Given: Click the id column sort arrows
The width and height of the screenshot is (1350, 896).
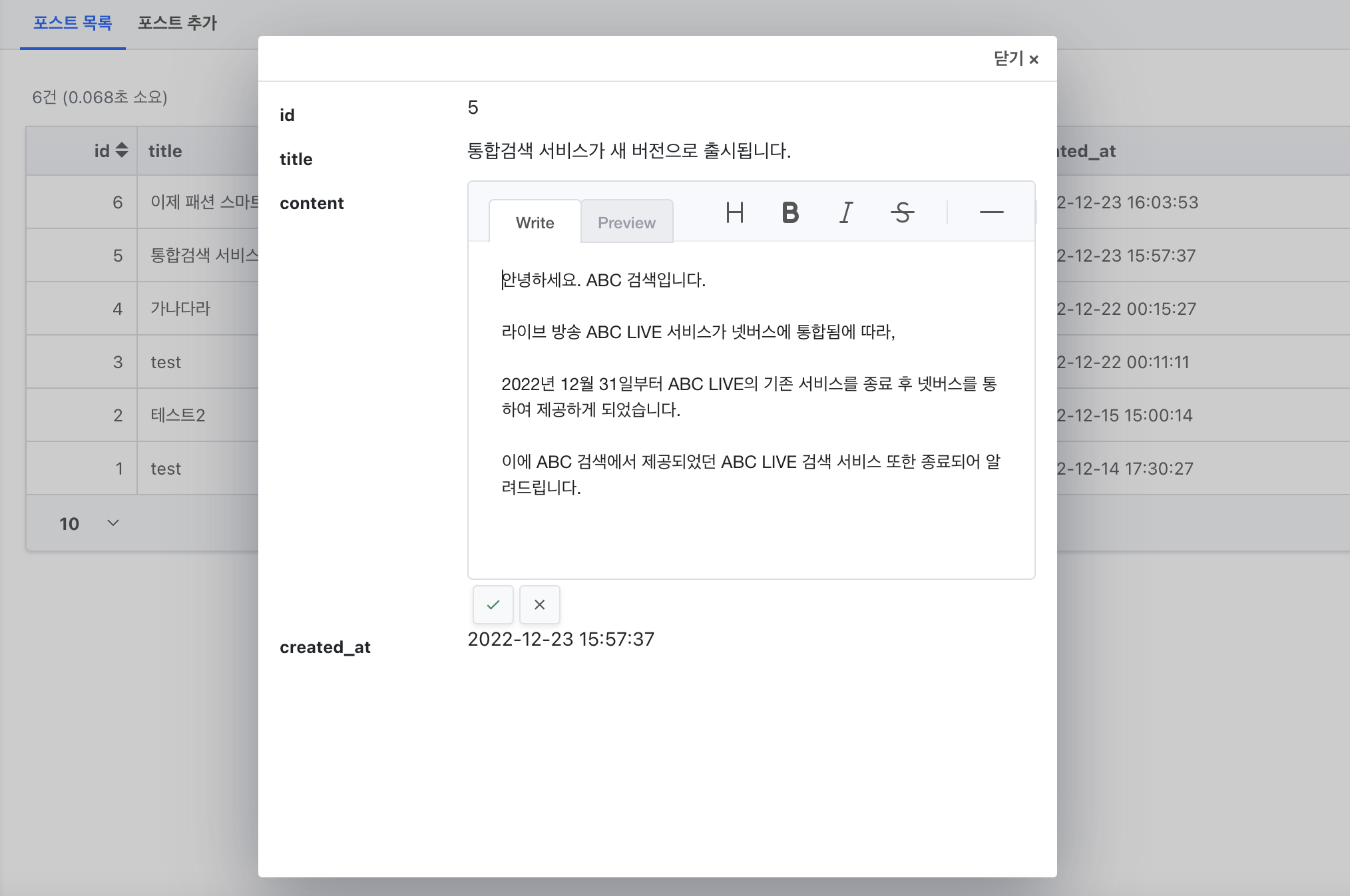Looking at the screenshot, I should tap(121, 150).
